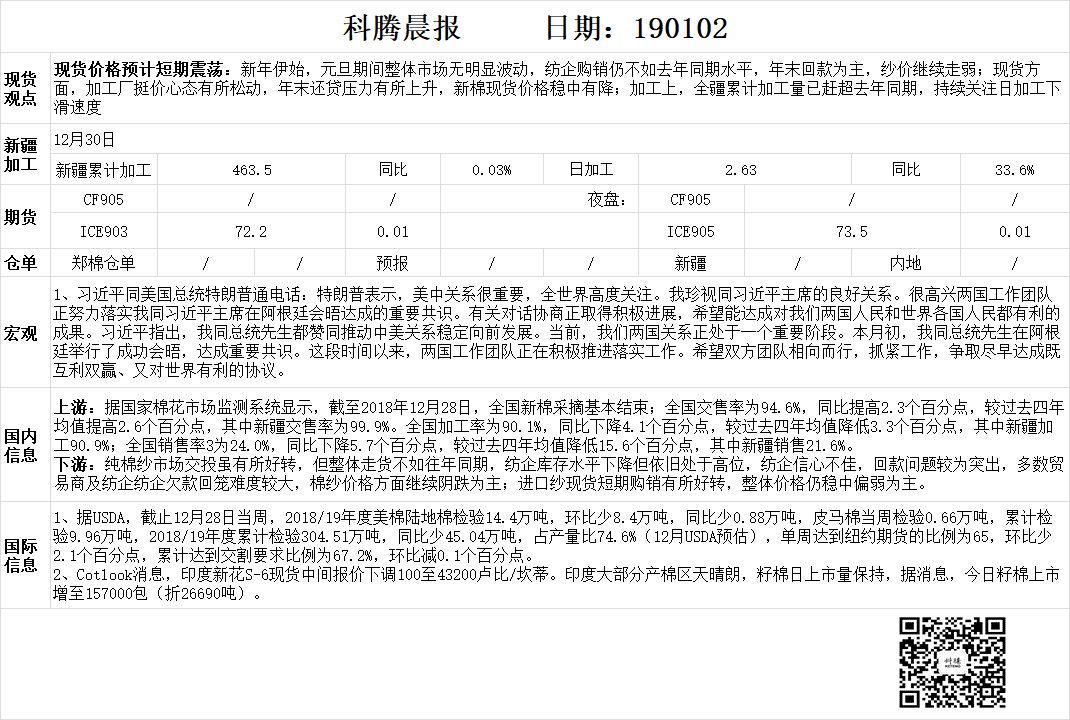Click the 宏观 row header

click(x=22, y=332)
